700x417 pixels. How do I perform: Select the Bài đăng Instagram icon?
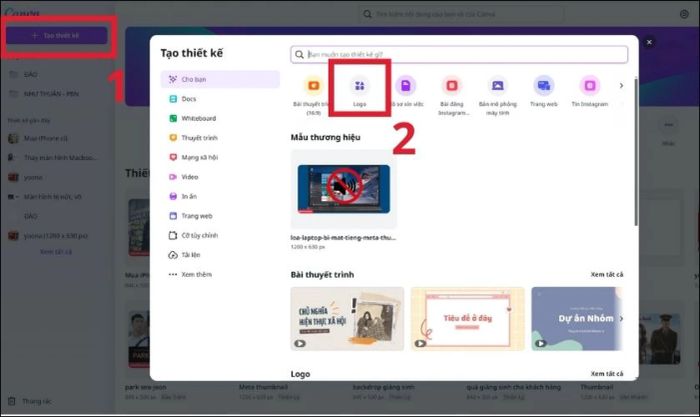452,86
